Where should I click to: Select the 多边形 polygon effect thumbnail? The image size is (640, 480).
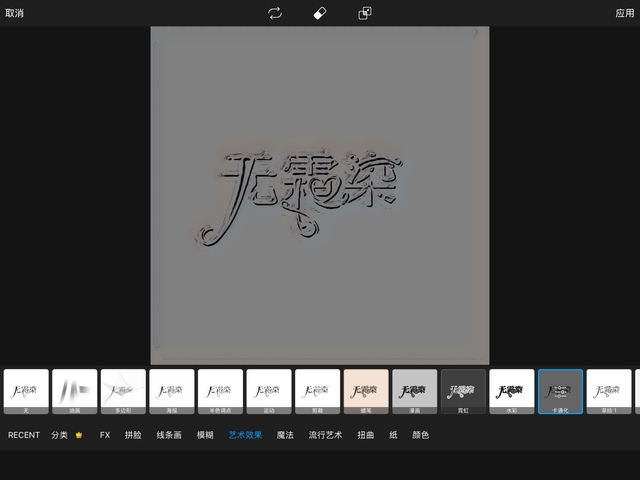click(x=123, y=391)
